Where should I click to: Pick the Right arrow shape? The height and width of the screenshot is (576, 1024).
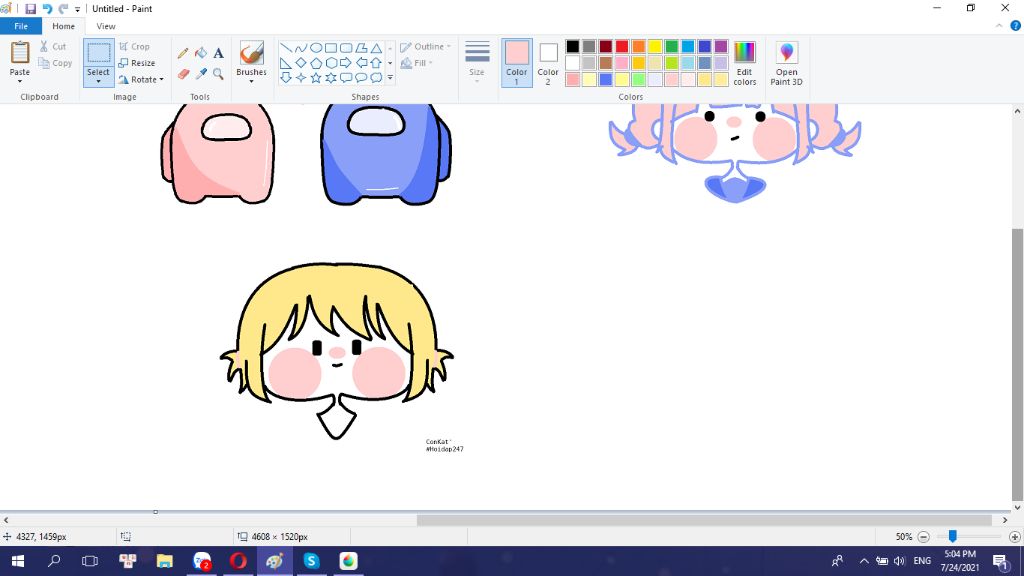pos(346,63)
